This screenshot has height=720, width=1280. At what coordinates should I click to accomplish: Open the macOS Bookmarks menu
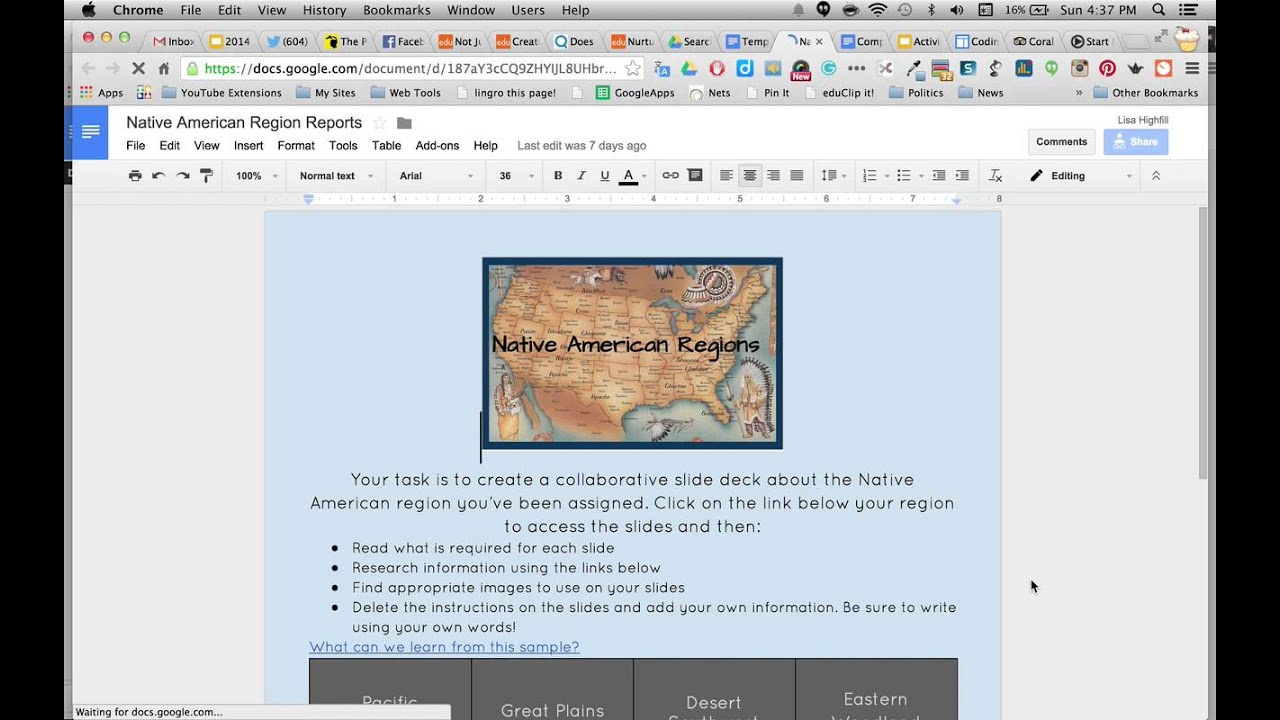(399, 10)
